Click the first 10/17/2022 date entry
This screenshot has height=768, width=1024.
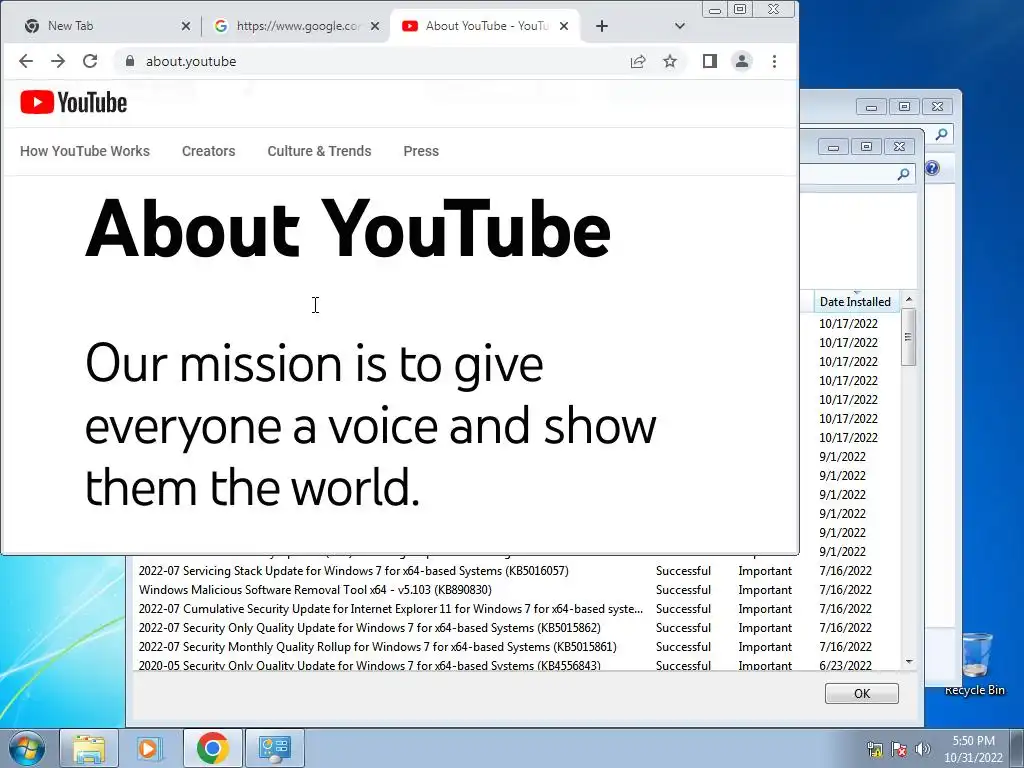(848, 324)
